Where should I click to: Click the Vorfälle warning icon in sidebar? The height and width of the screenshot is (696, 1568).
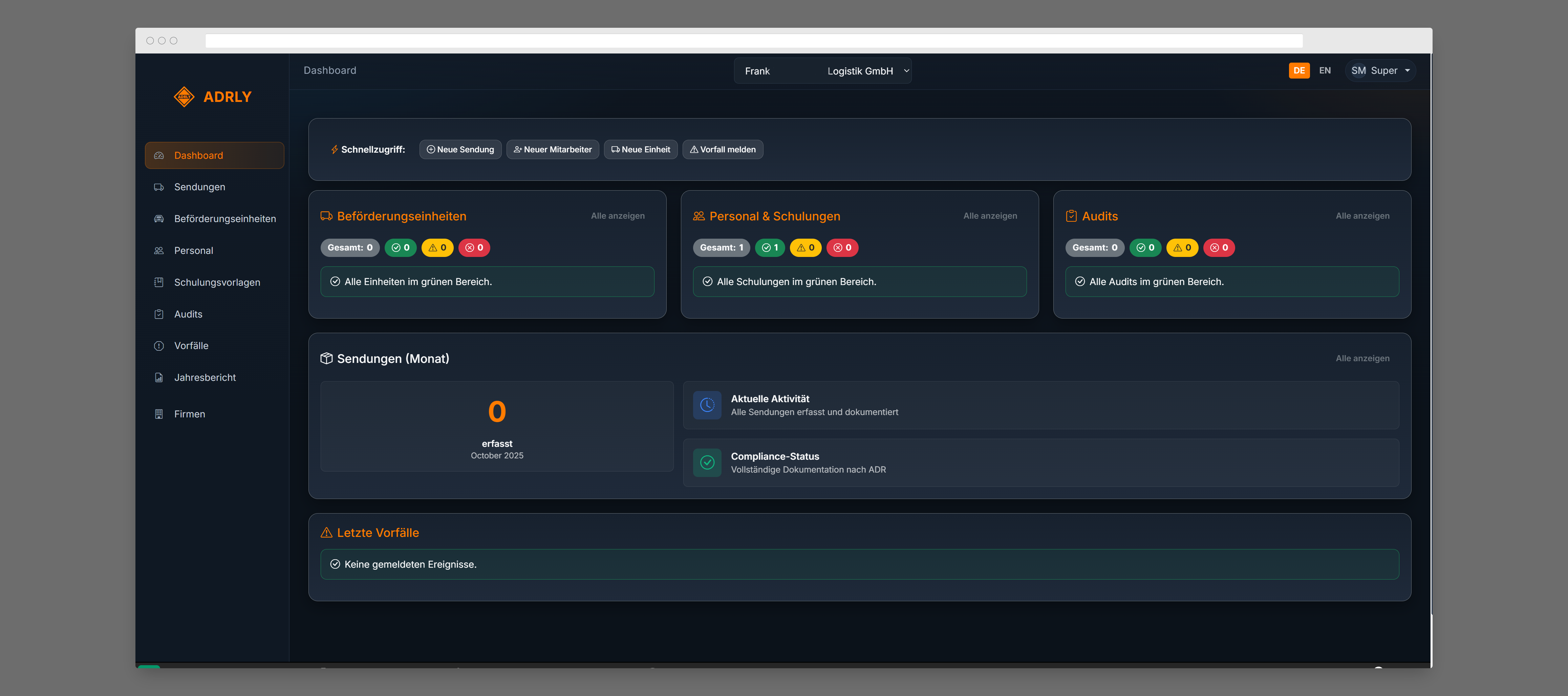coord(159,346)
